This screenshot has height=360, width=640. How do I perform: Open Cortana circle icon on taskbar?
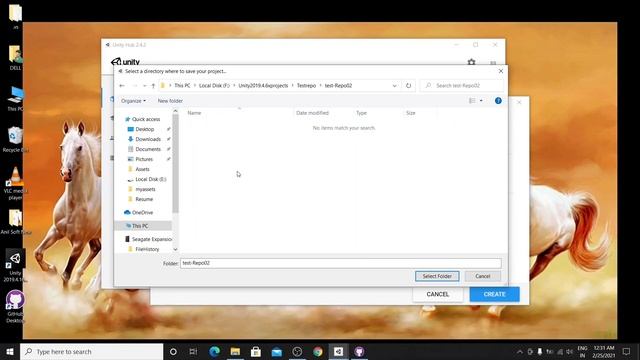pyautogui.click(x=173, y=351)
